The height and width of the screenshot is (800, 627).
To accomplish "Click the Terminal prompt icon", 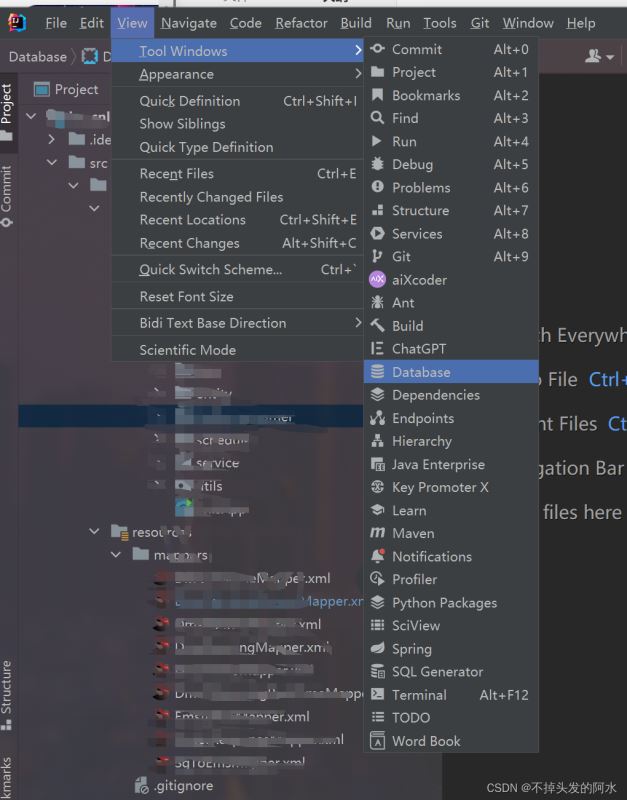I will [x=378, y=694].
